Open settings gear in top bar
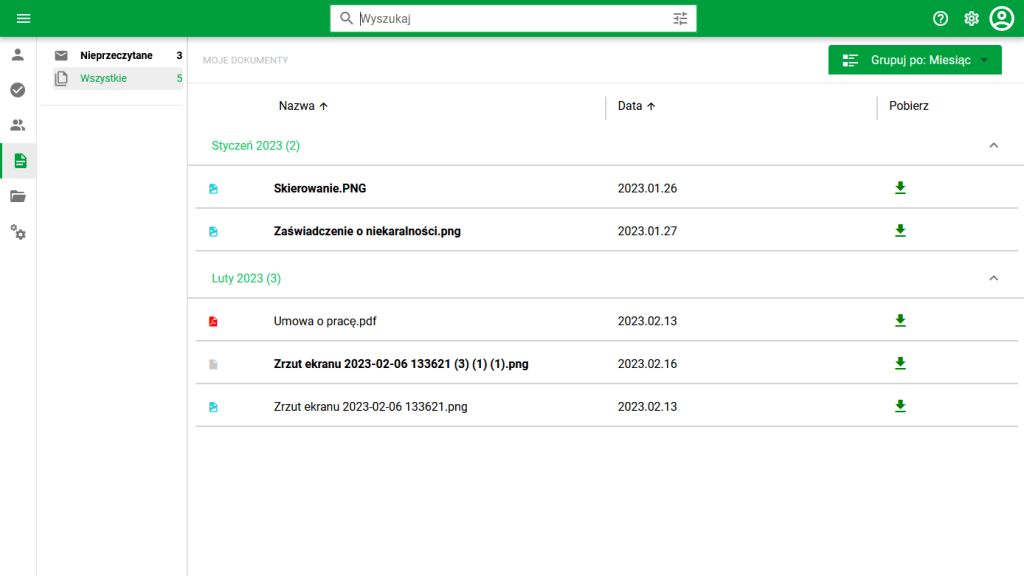1024x576 pixels. [x=972, y=18]
